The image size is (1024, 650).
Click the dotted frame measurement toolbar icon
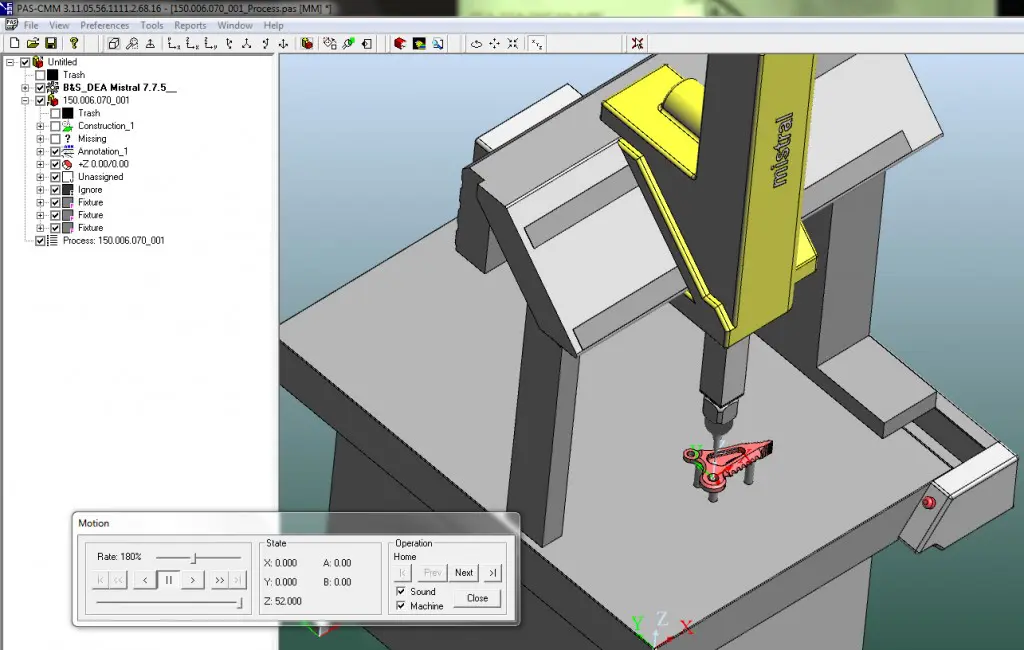point(330,44)
